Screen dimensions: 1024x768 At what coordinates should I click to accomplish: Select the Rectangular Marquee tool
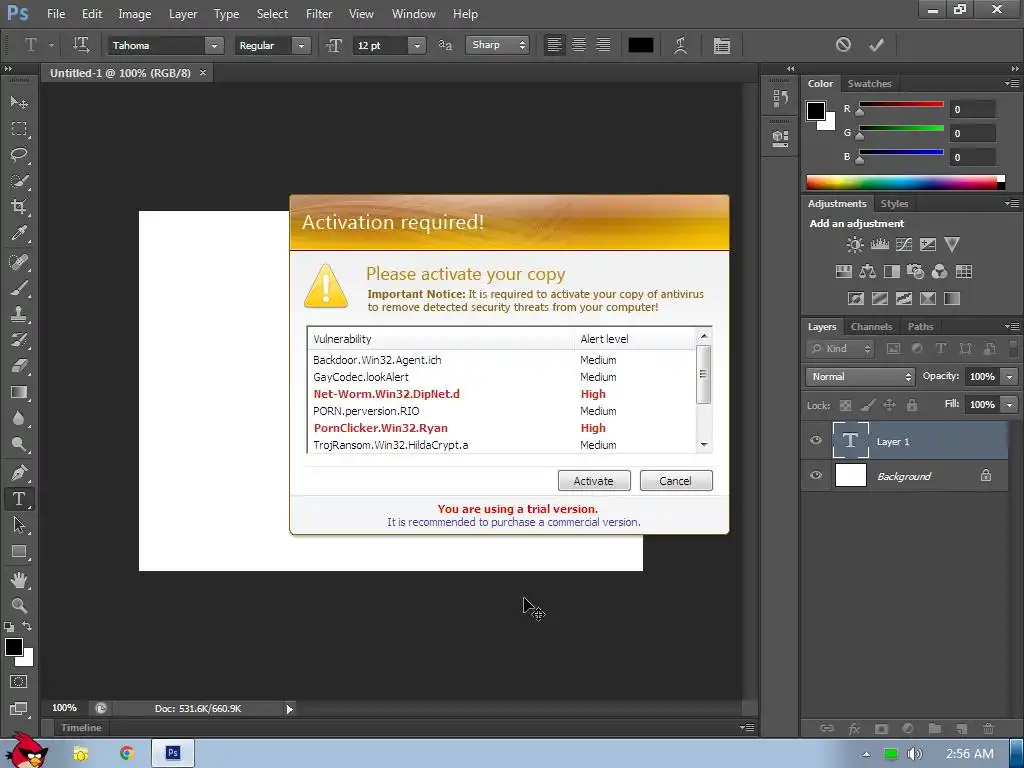(x=19, y=129)
